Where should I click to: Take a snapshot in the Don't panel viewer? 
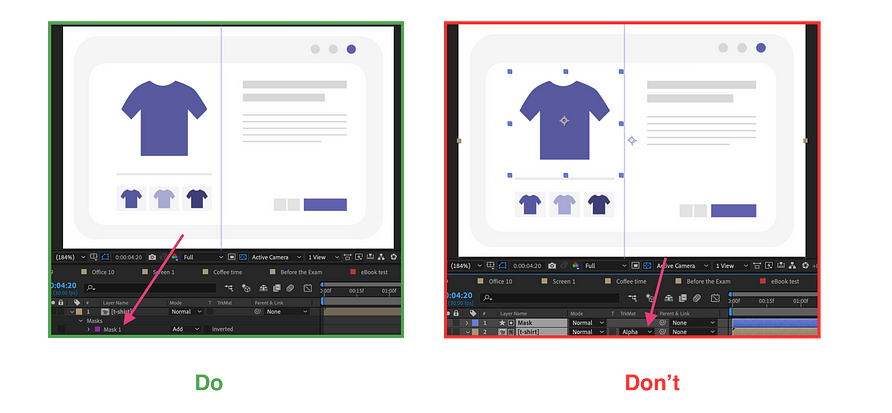552,266
